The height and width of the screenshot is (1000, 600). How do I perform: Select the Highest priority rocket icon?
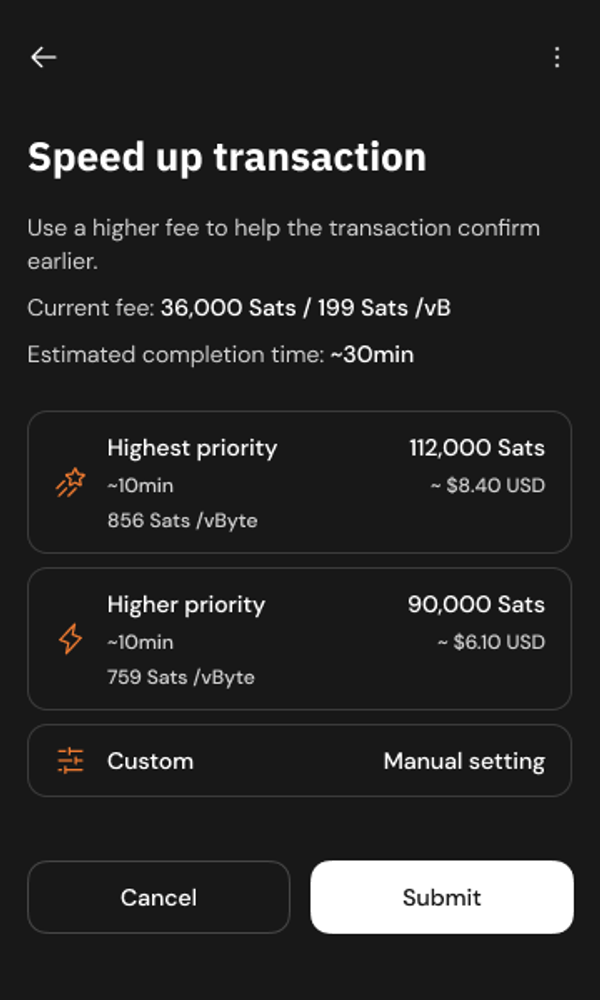coord(68,481)
